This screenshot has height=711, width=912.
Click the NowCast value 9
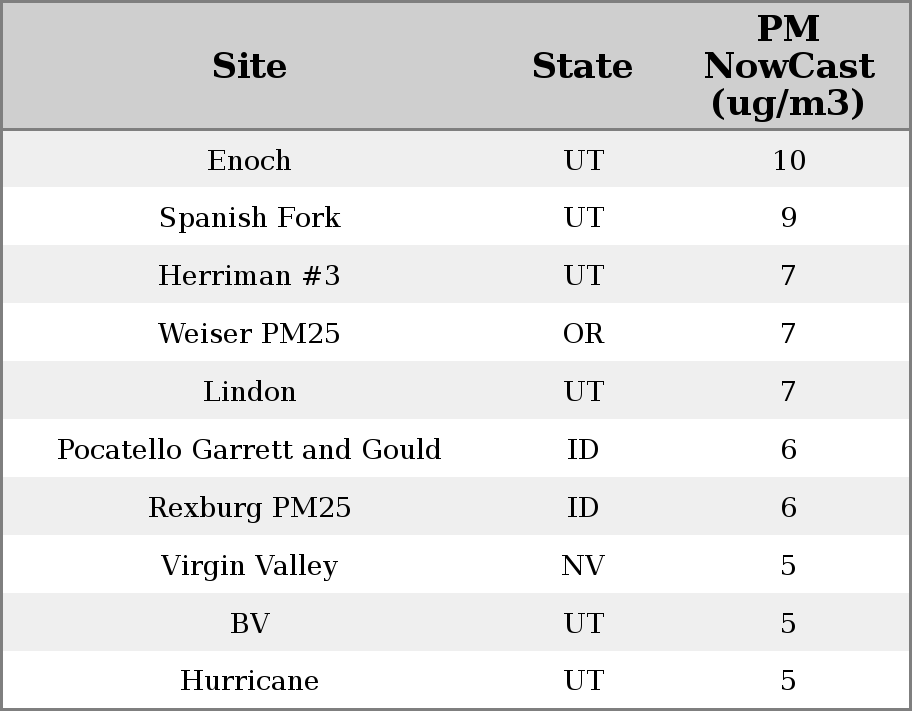(x=788, y=218)
